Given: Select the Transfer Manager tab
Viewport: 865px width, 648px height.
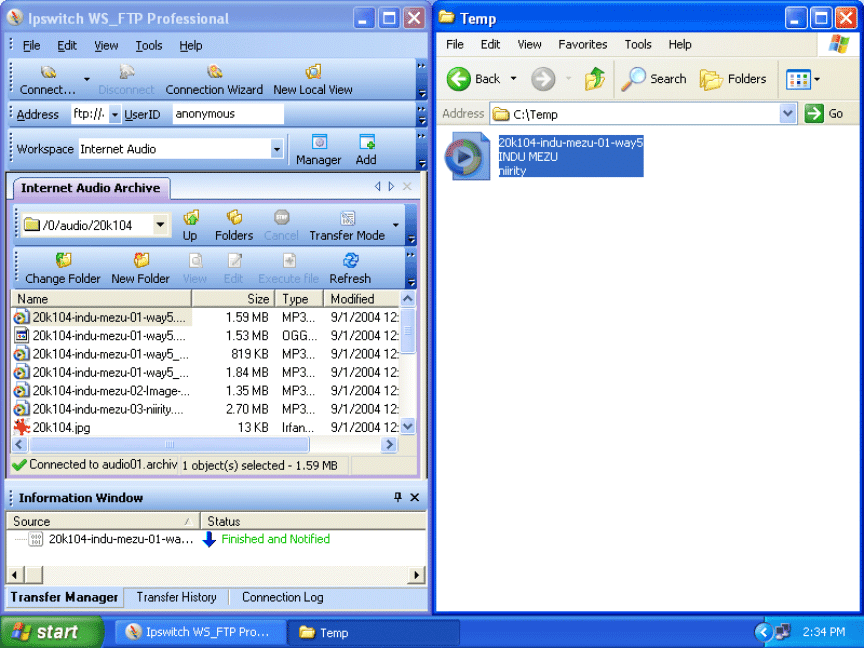Looking at the screenshot, I should [64, 597].
